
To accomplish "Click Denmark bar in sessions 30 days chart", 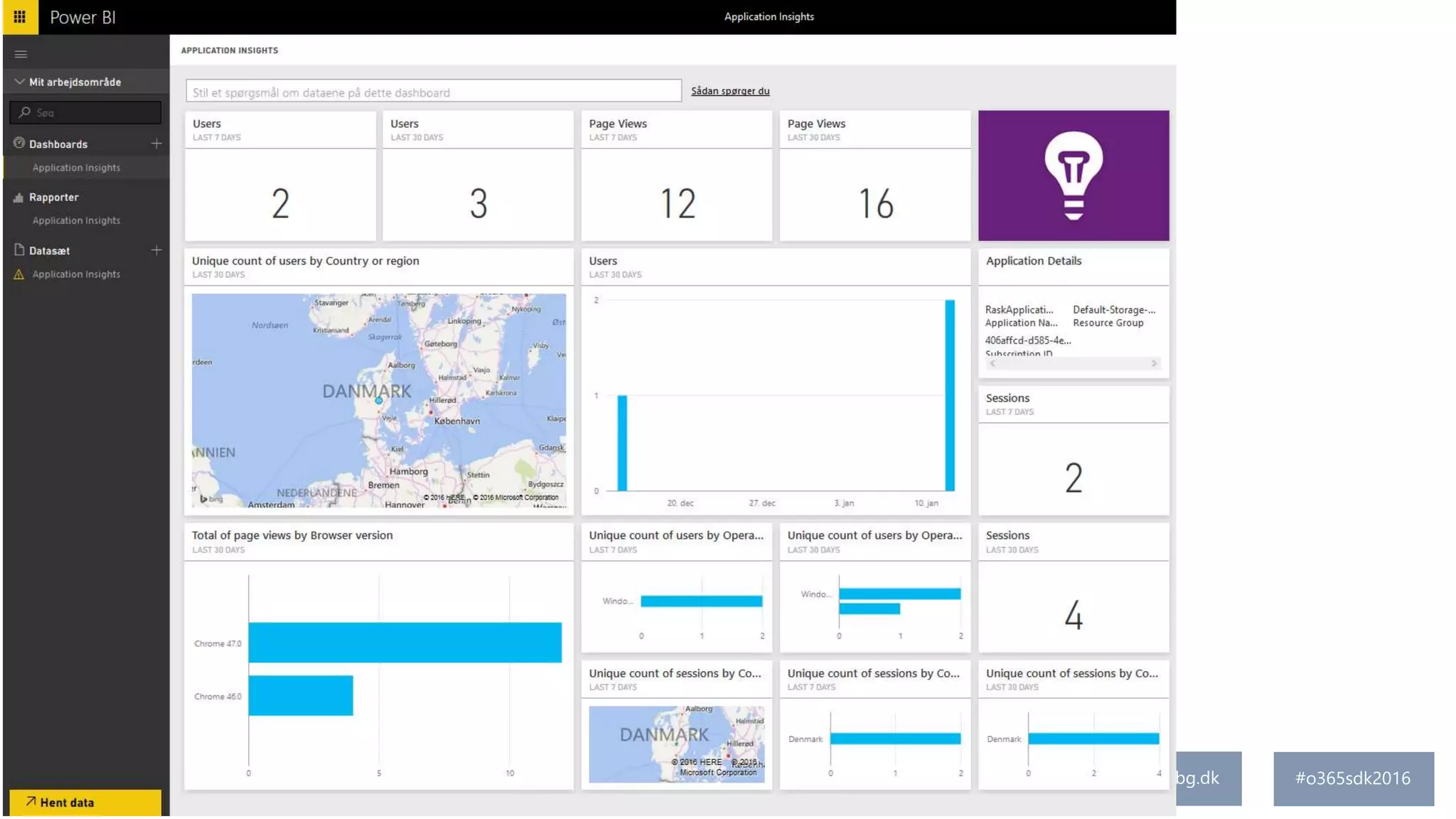I will [x=1093, y=739].
